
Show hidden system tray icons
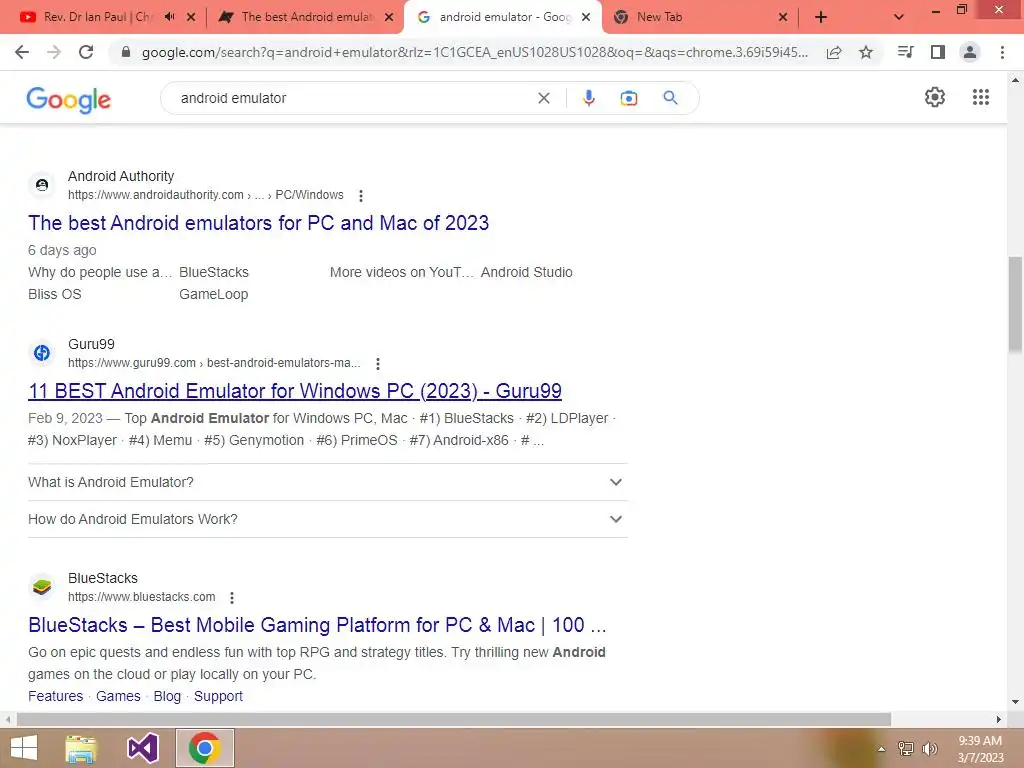click(881, 749)
